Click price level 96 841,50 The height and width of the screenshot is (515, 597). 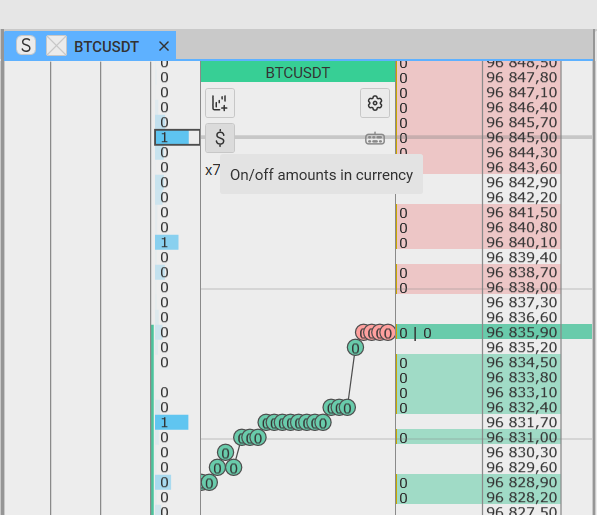[x=522, y=212]
